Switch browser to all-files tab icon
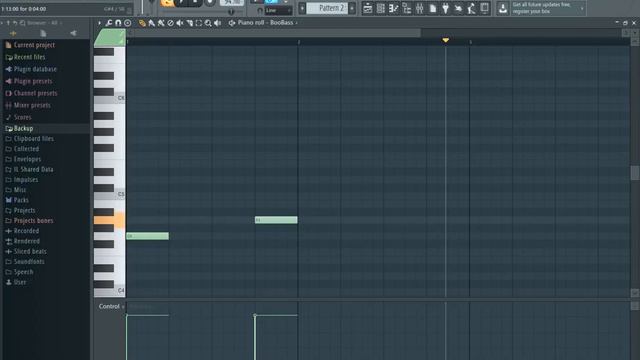640x360 pixels. tap(13, 33)
